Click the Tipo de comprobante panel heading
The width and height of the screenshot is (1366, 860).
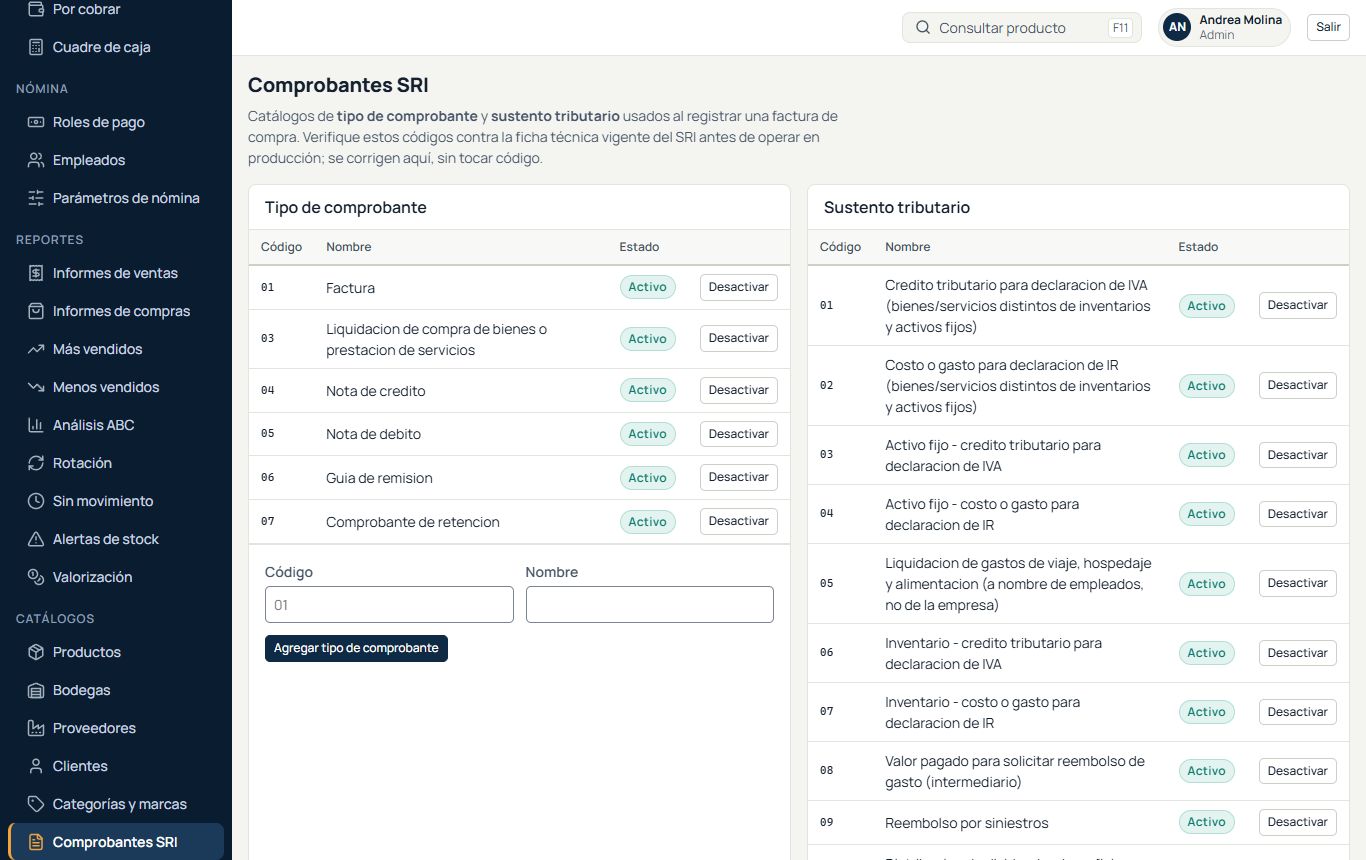(x=346, y=208)
